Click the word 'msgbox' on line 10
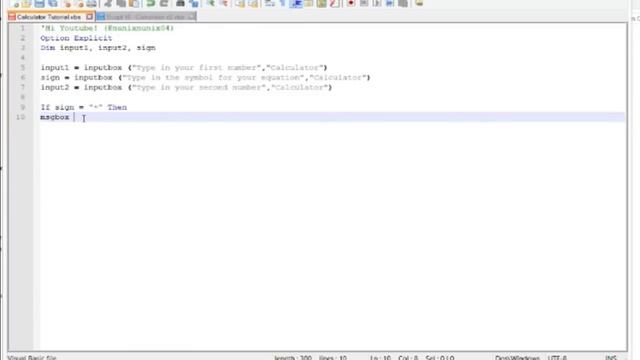Image resolution: width=640 pixels, height=360 pixels. (55, 117)
